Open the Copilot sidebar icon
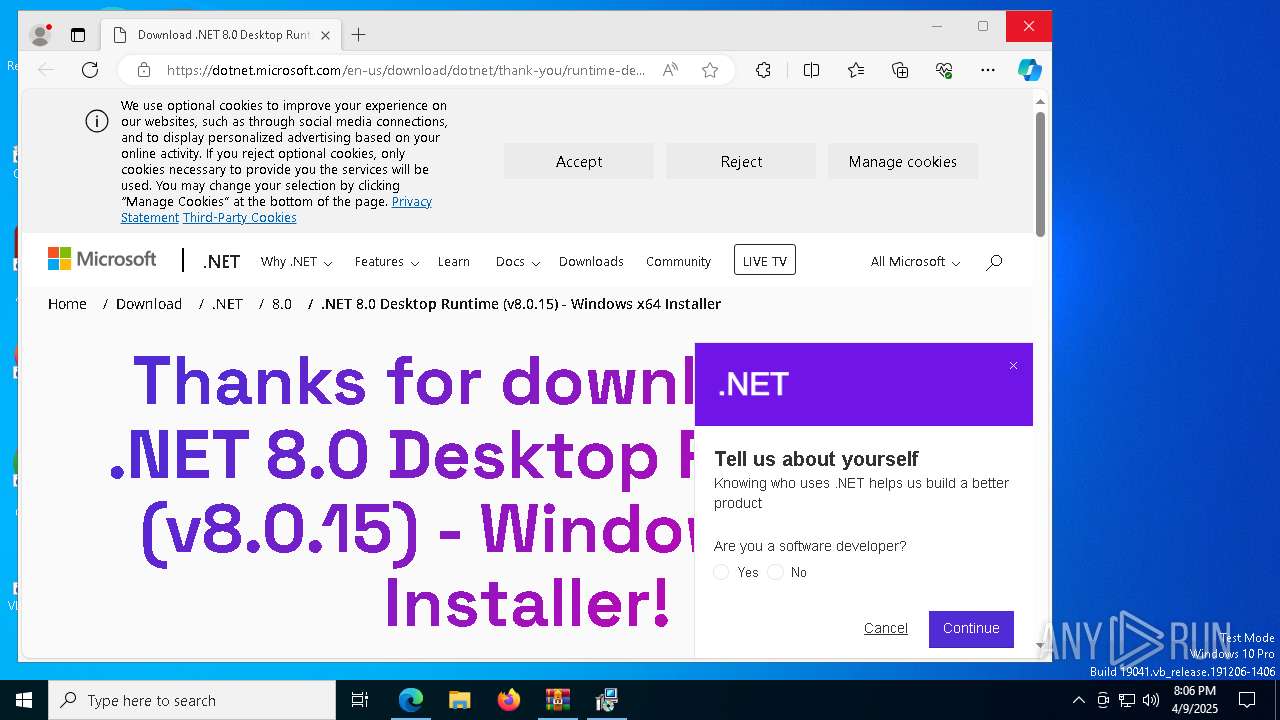1280x720 pixels. [x=1030, y=70]
